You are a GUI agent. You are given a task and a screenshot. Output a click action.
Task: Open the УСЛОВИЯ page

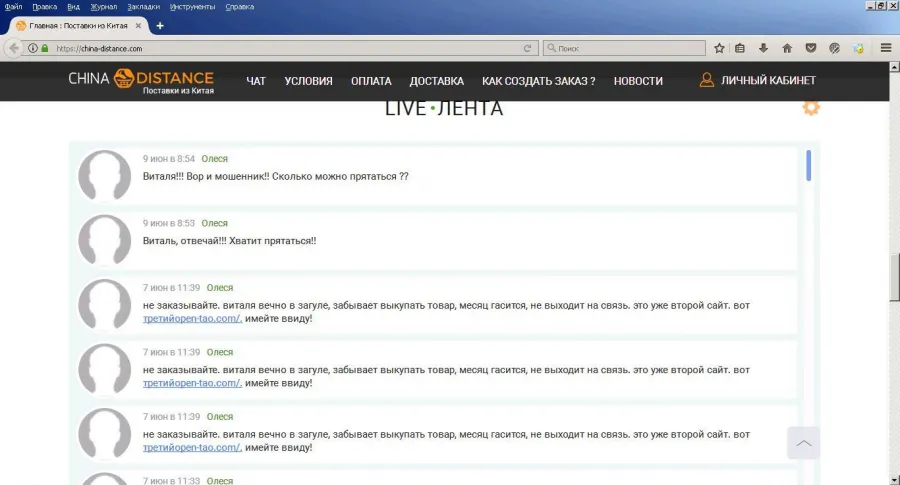click(309, 81)
